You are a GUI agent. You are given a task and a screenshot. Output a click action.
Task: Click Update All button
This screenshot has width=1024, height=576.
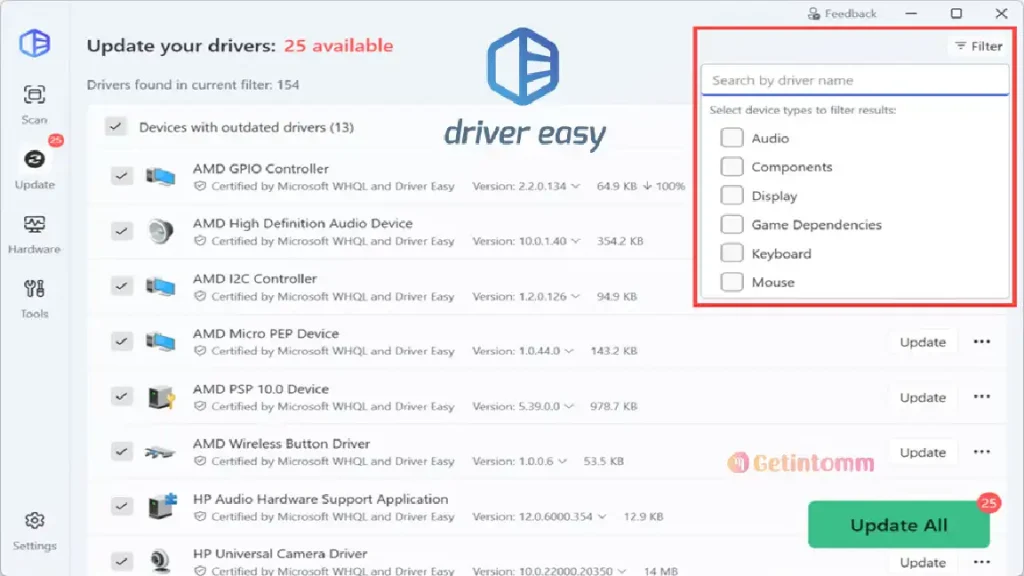899,525
